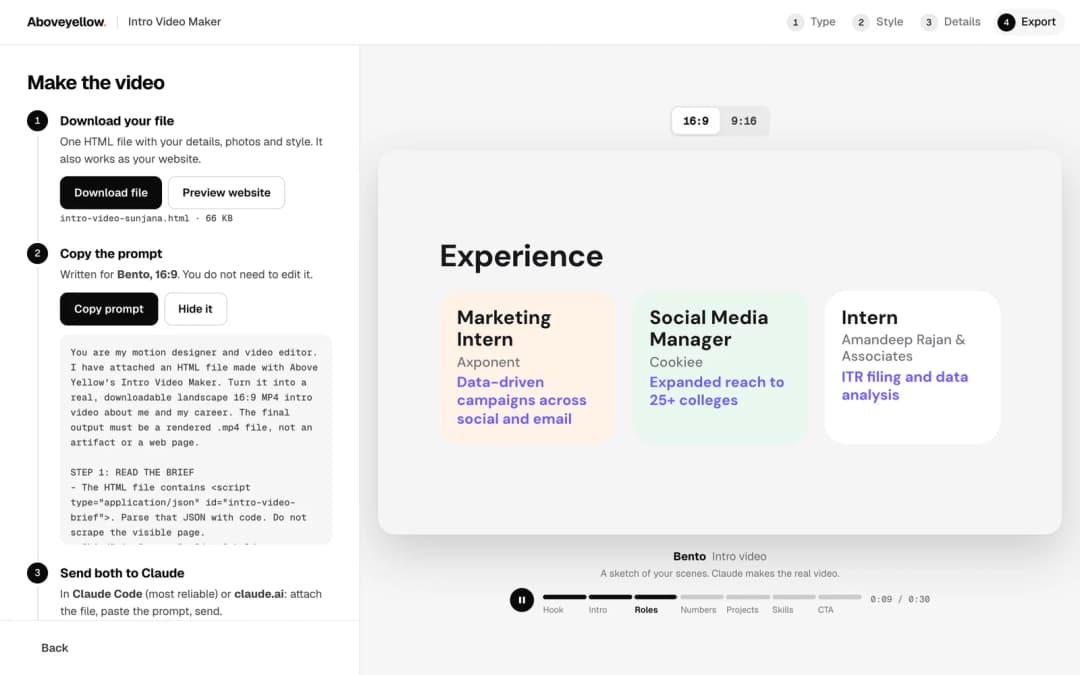The width and height of the screenshot is (1080, 675).
Task: Click the Experience heading in preview
Action: click(x=521, y=256)
